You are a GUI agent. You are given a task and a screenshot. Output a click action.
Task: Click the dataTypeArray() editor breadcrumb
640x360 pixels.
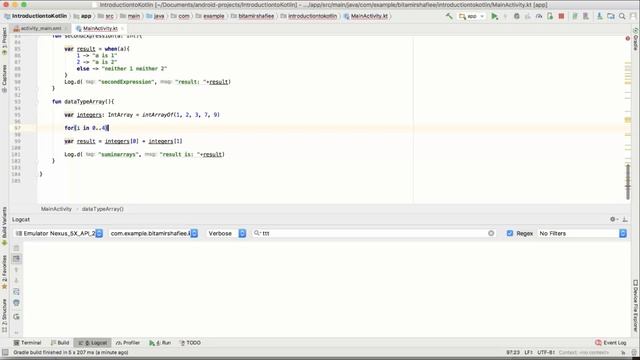coord(102,209)
